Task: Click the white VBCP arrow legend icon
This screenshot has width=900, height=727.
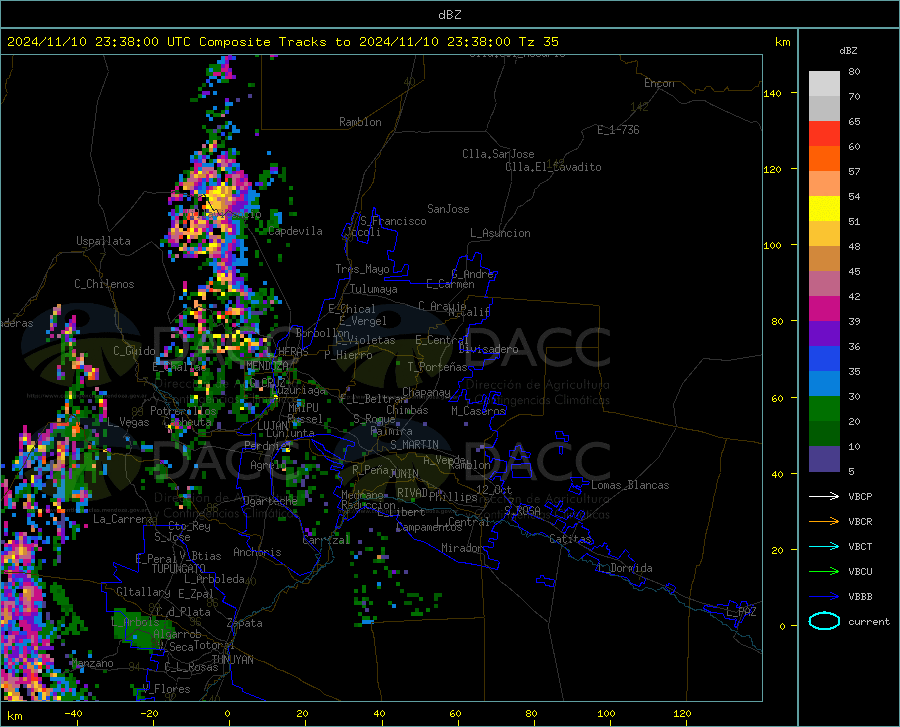Action: pos(824,496)
